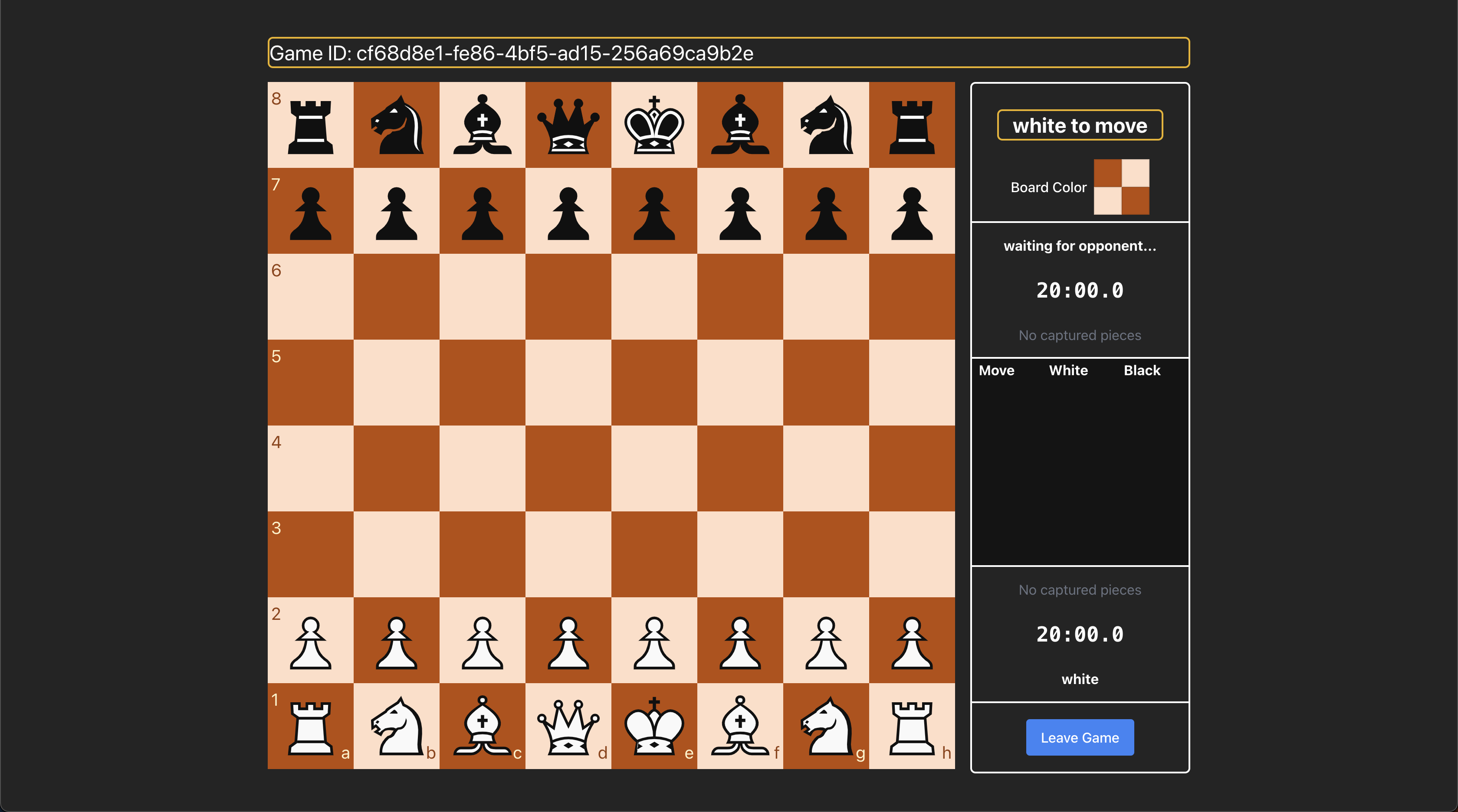The image size is (1458, 812).
Task: Select the white queen on d1
Action: pyautogui.click(x=569, y=727)
